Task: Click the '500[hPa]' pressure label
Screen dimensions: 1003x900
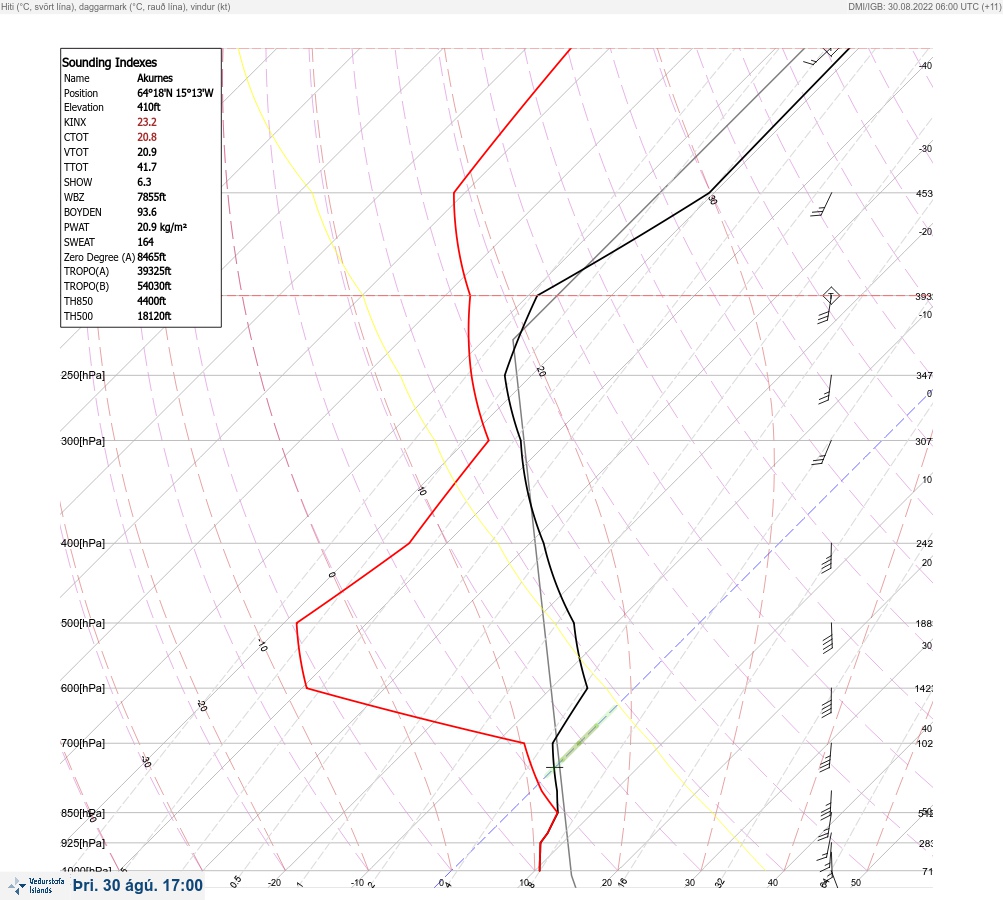Action: click(x=83, y=623)
